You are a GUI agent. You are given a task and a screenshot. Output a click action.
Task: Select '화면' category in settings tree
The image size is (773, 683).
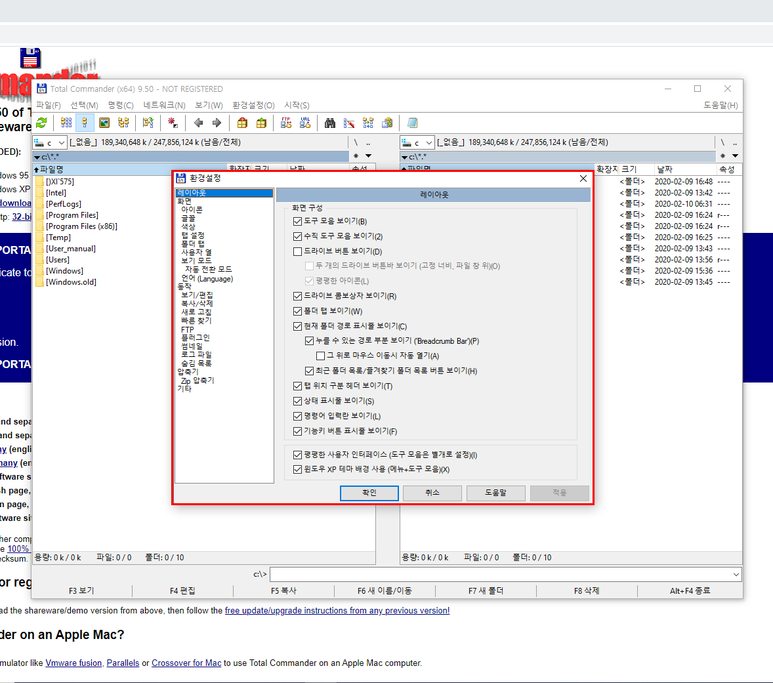[184, 201]
